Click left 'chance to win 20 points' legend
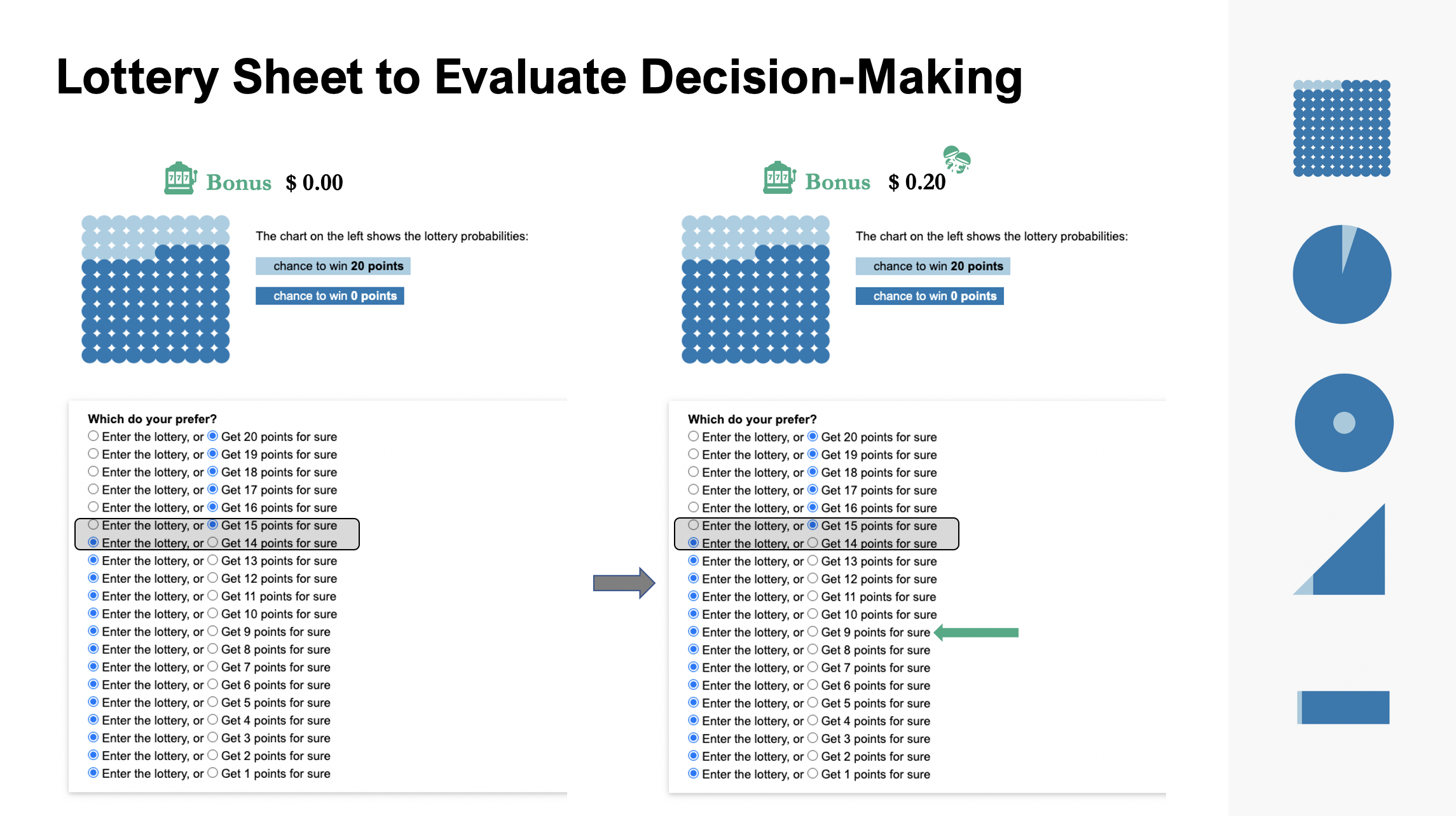 click(333, 266)
